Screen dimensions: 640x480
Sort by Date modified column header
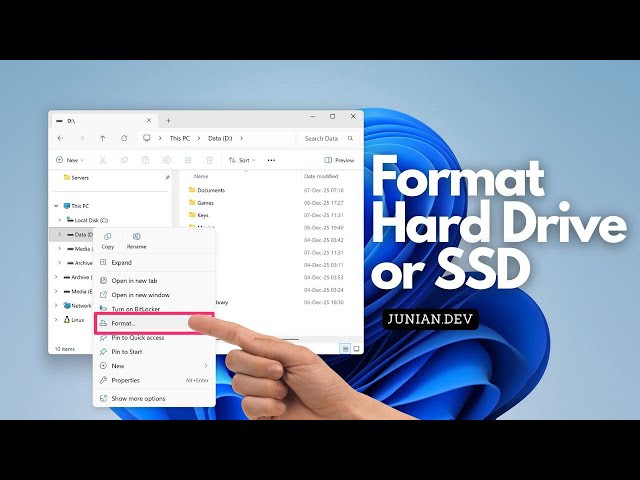[321, 176]
